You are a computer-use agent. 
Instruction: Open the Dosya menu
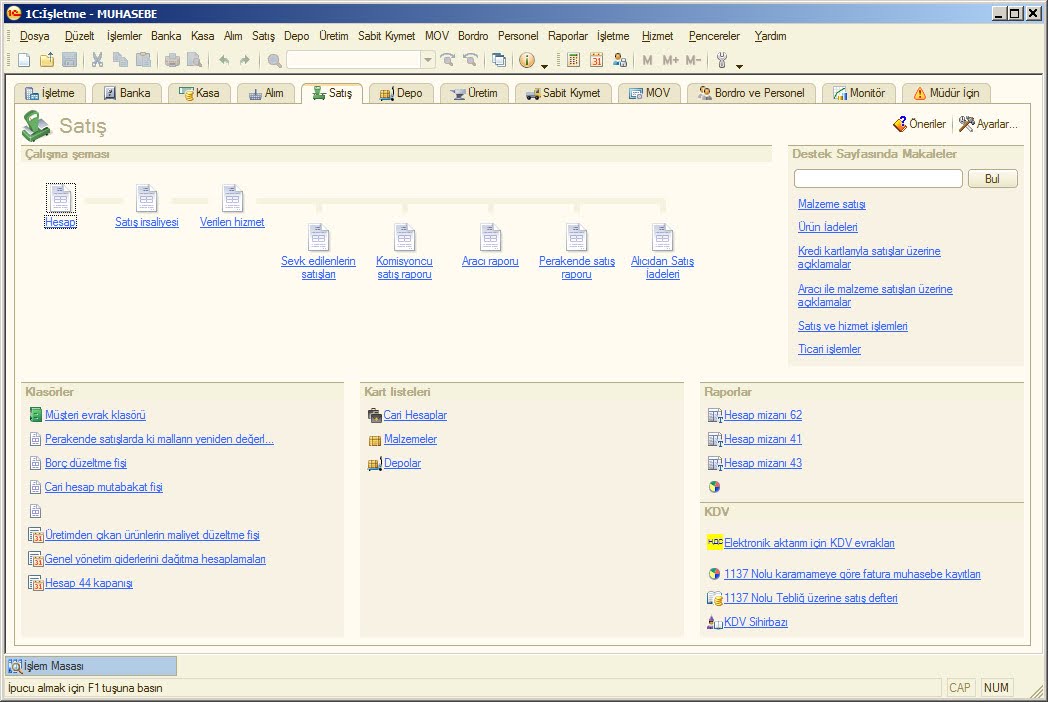point(35,36)
